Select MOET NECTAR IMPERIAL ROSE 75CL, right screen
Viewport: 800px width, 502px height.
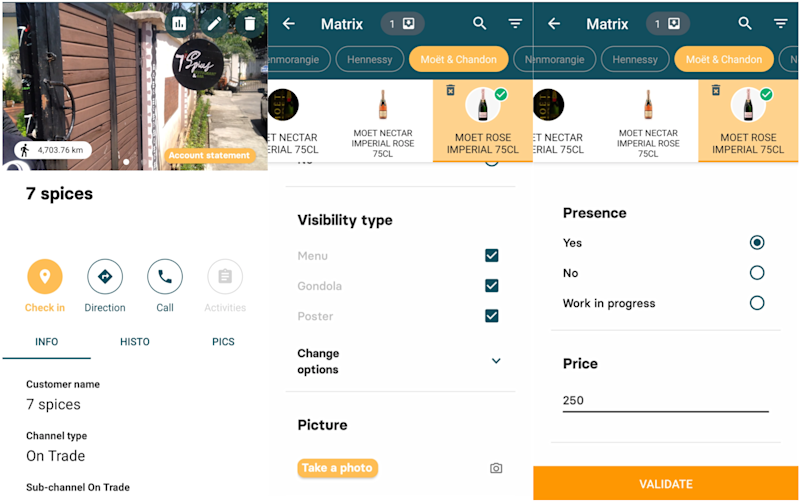pyautogui.click(x=648, y=122)
